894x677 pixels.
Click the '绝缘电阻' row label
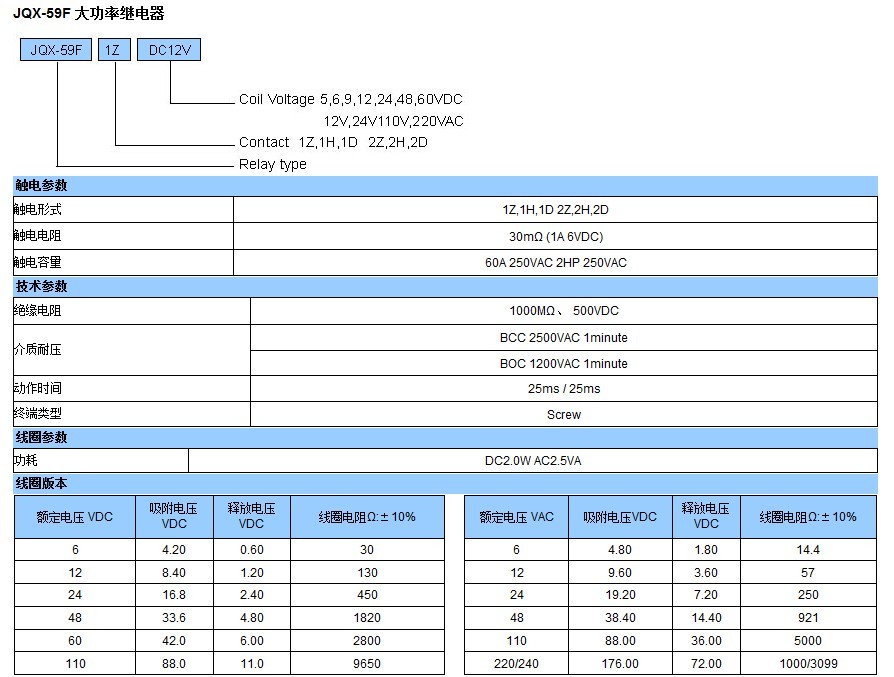point(132,311)
